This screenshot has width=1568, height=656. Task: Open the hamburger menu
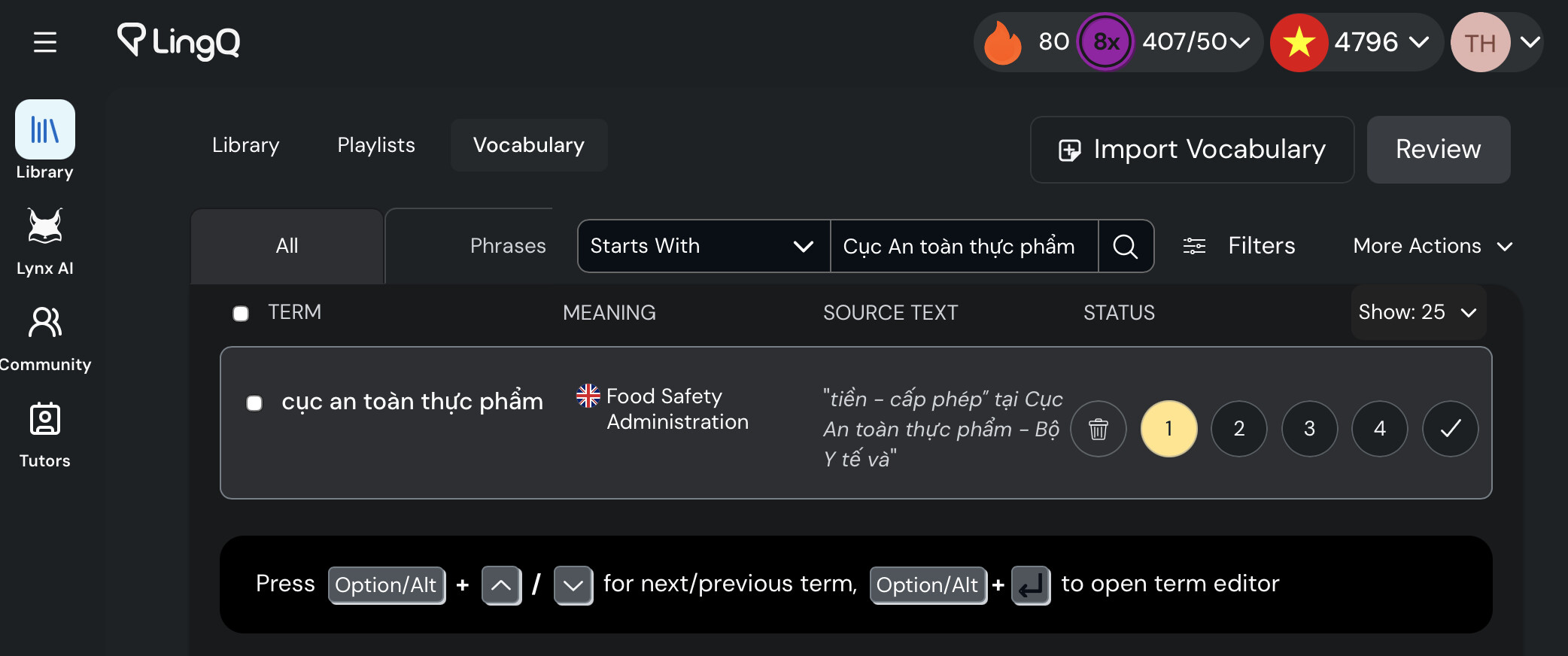45,42
